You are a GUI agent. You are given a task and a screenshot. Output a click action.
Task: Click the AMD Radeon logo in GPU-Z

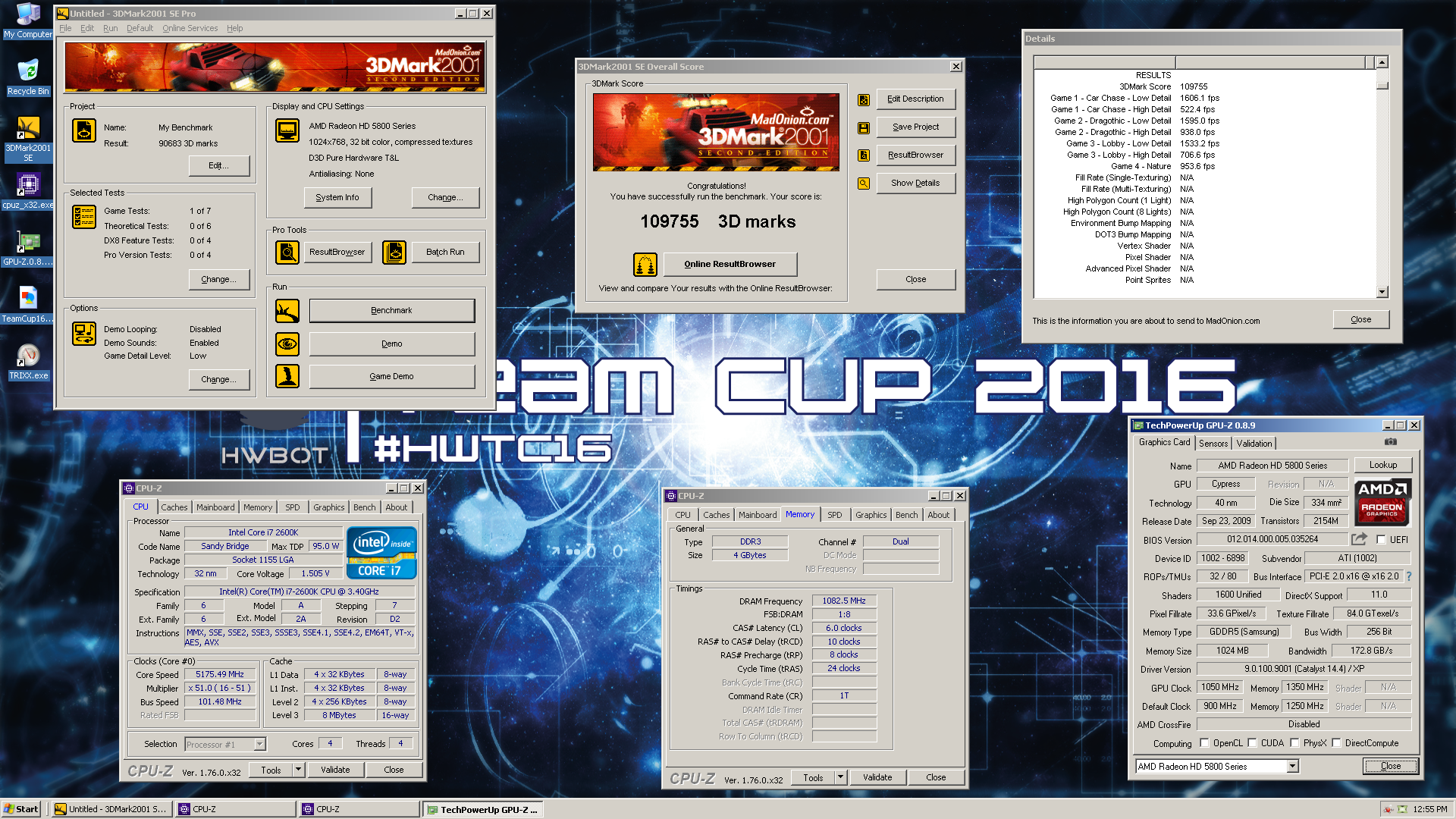(1382, 501)
